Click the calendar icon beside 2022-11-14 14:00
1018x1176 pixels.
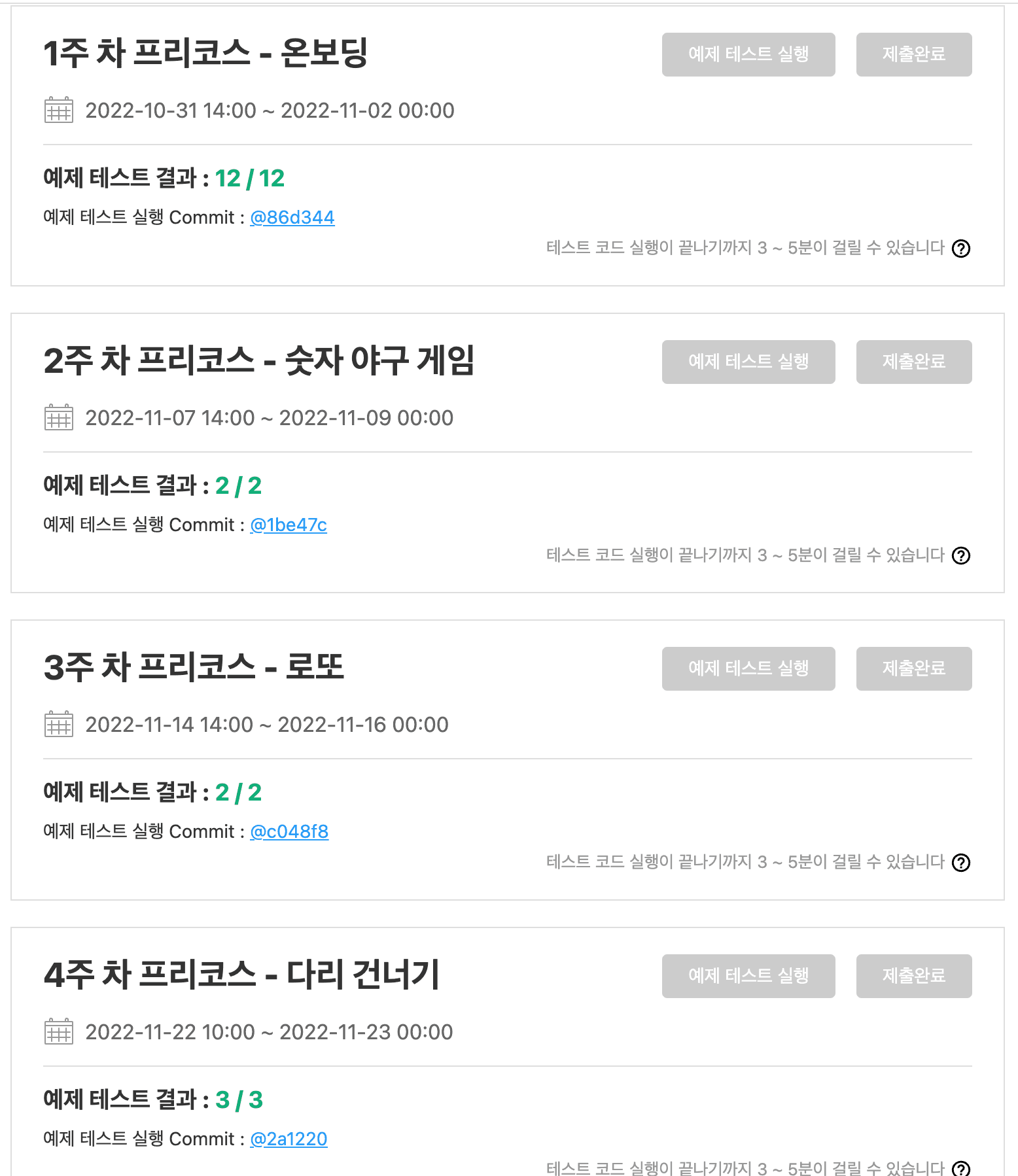[59, 724]
